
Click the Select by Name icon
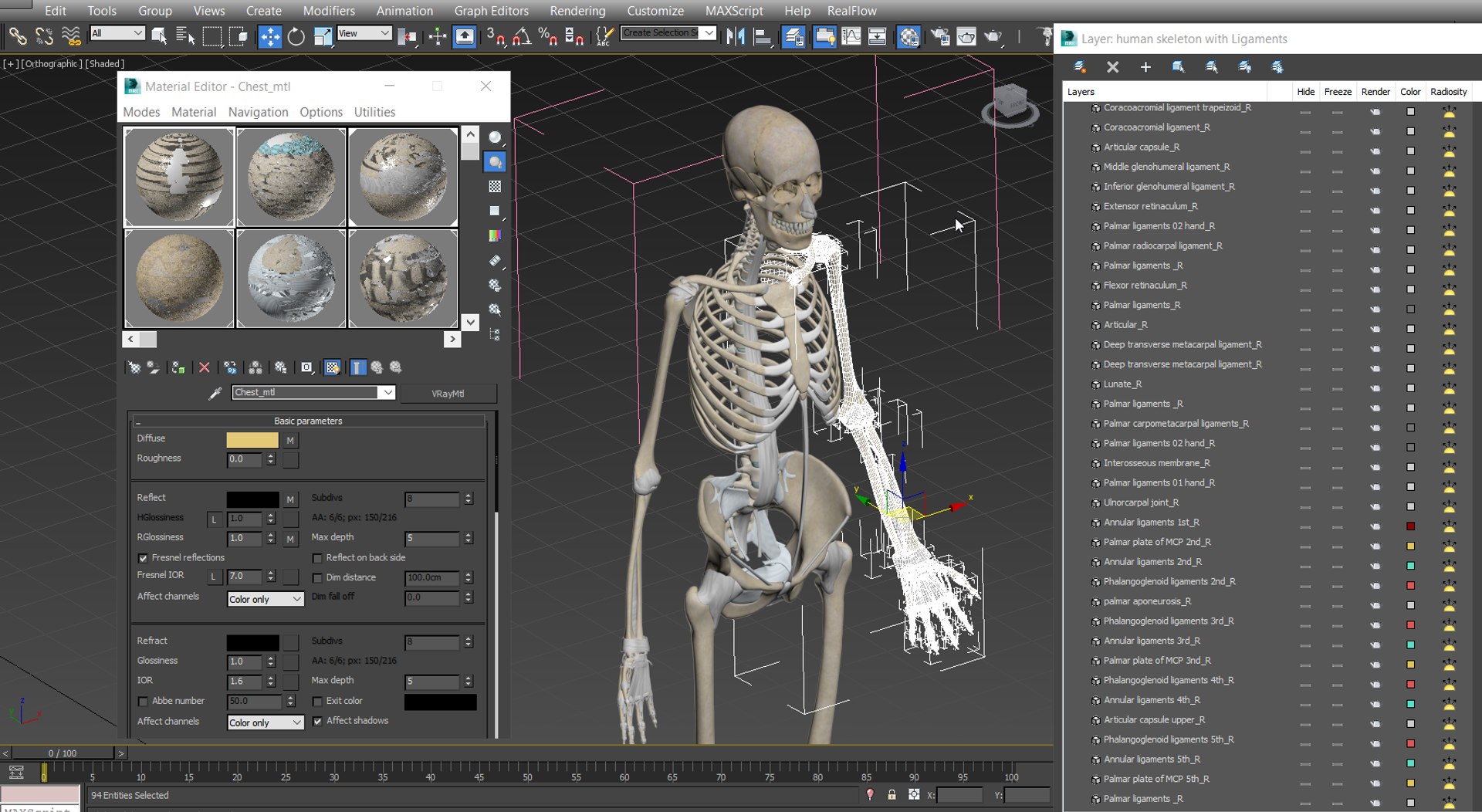[185, 36]
